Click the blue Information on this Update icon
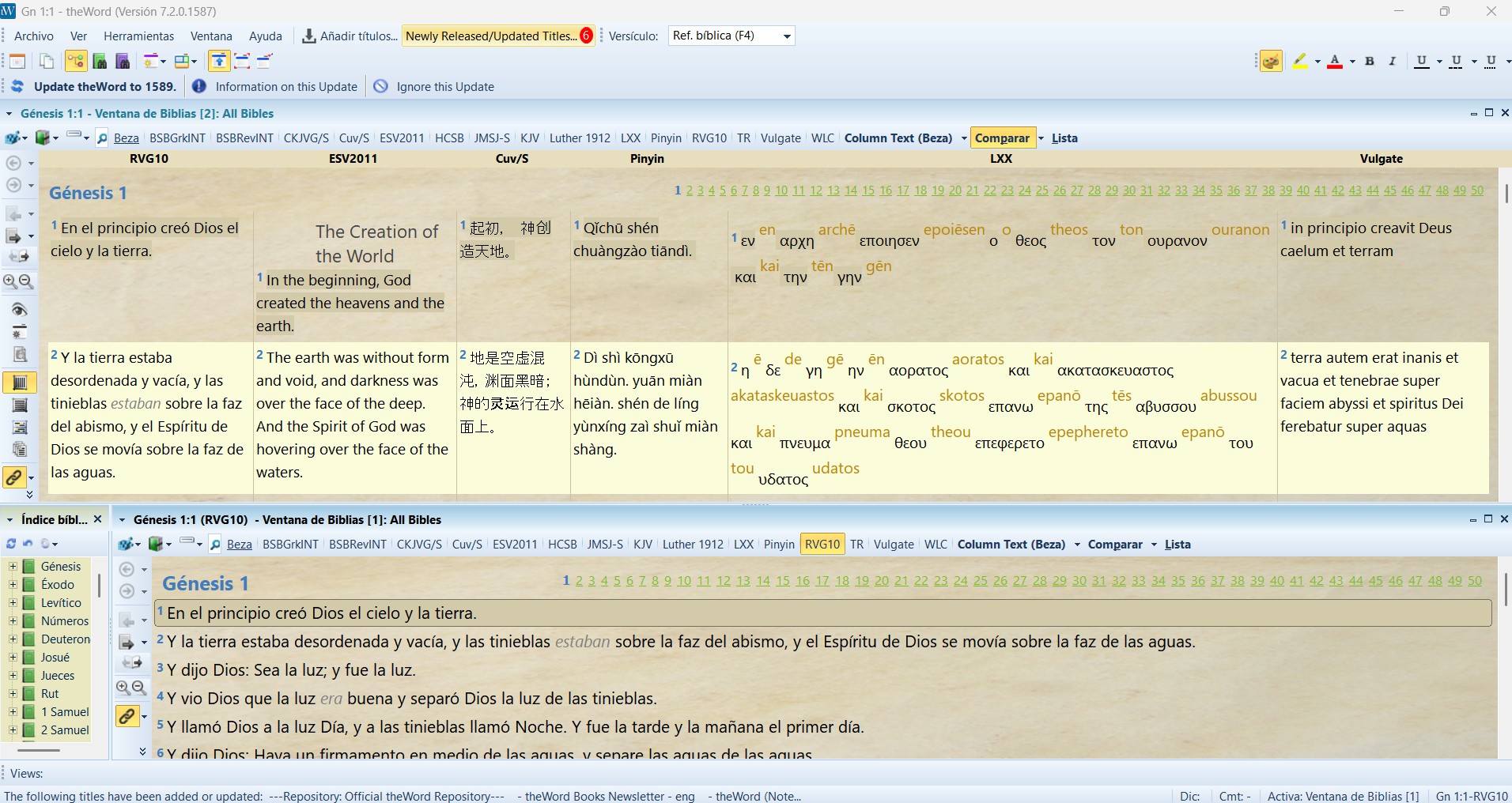 tap(199, 86)
